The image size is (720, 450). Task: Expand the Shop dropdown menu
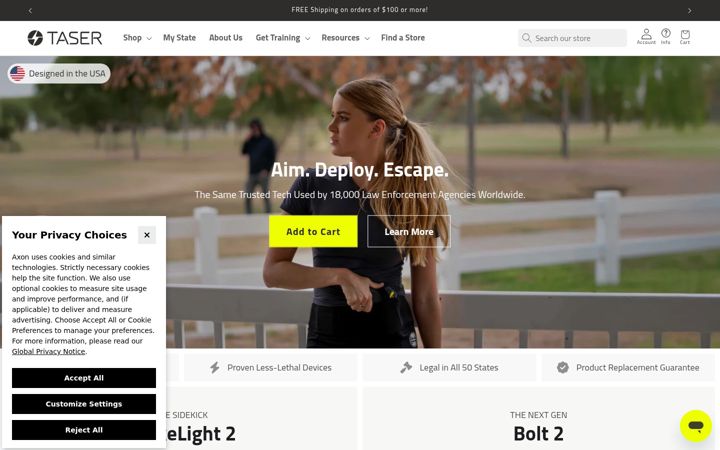[137, 38]
